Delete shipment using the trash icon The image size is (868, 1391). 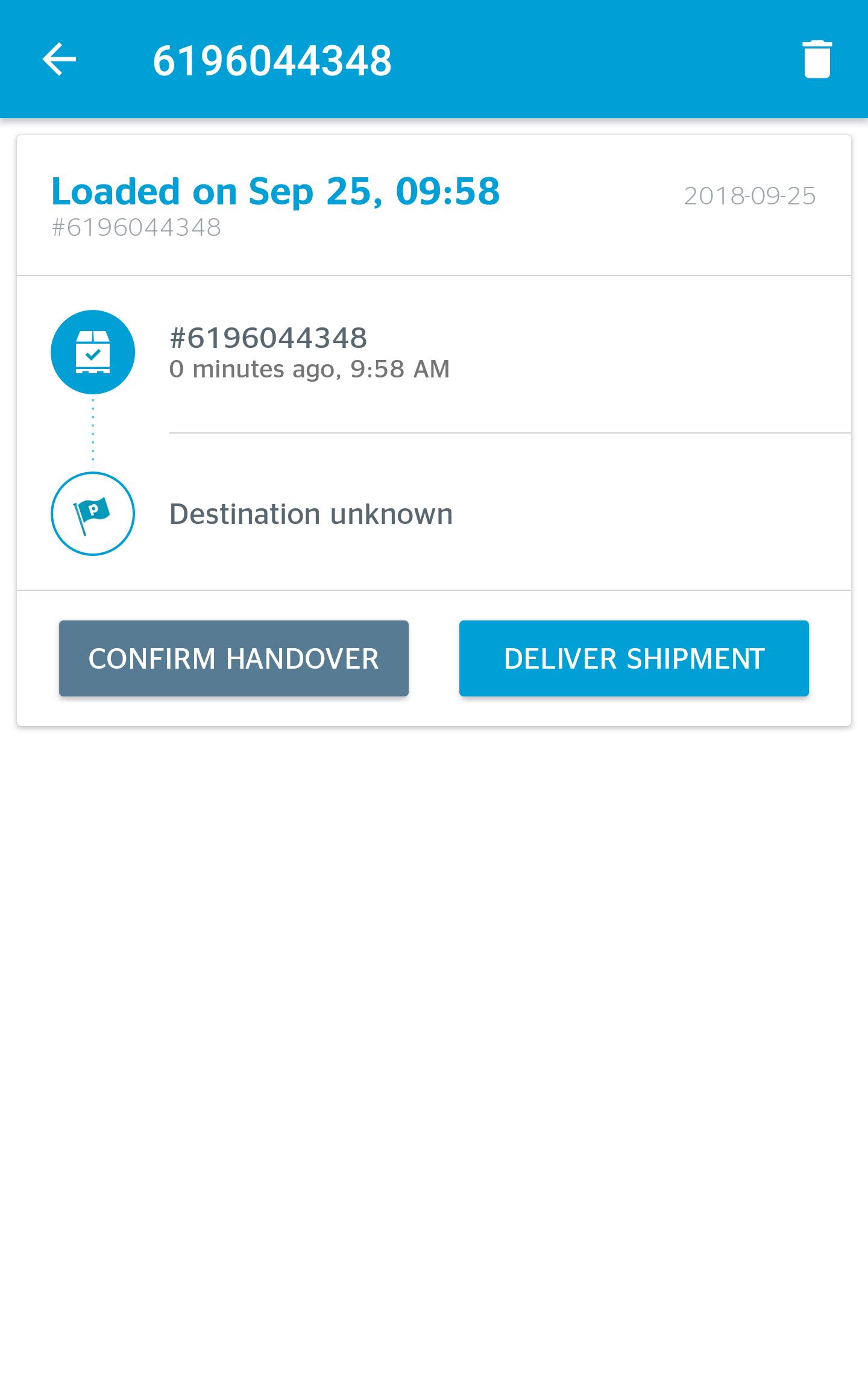[817, 59]
